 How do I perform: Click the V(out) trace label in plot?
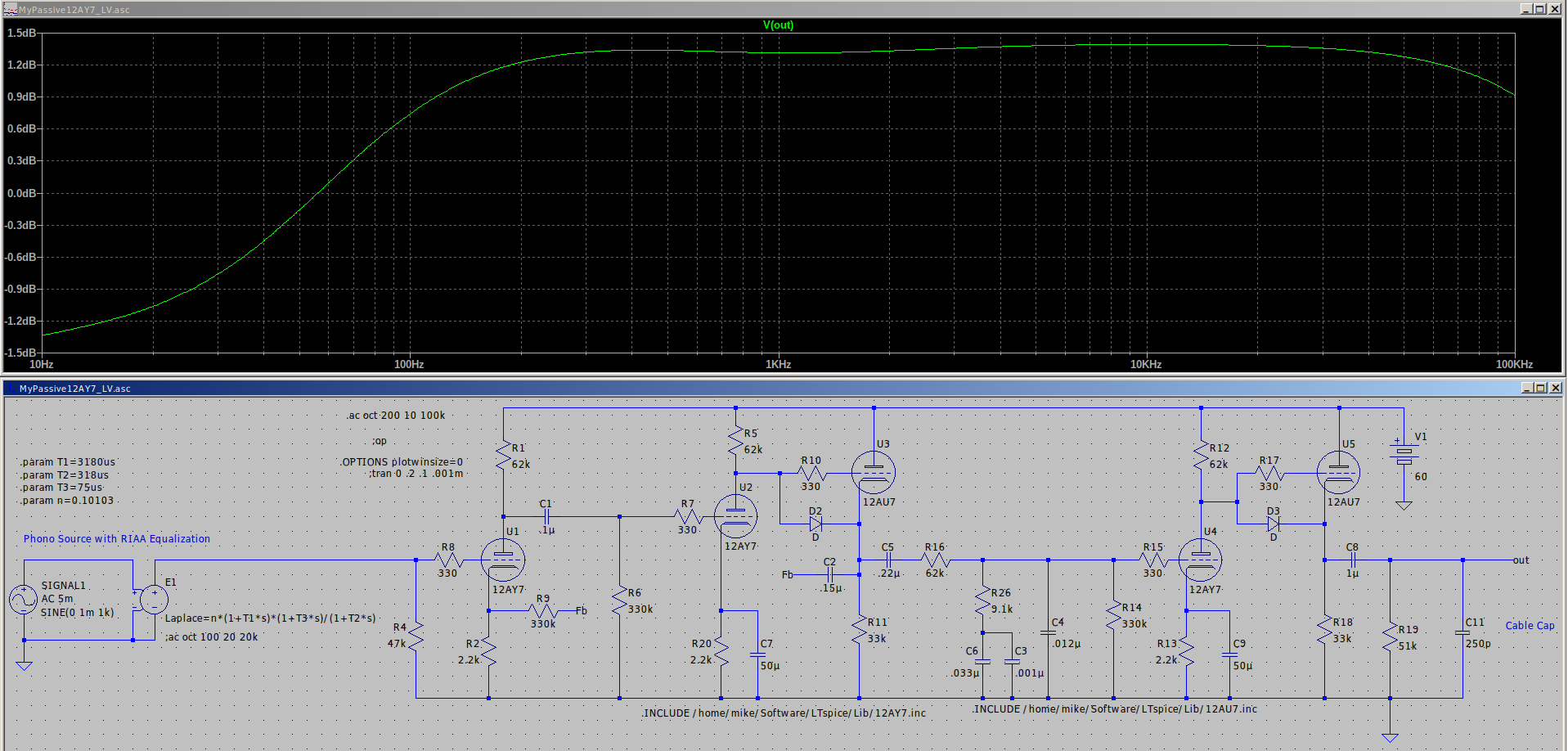(x=778, y=25)
